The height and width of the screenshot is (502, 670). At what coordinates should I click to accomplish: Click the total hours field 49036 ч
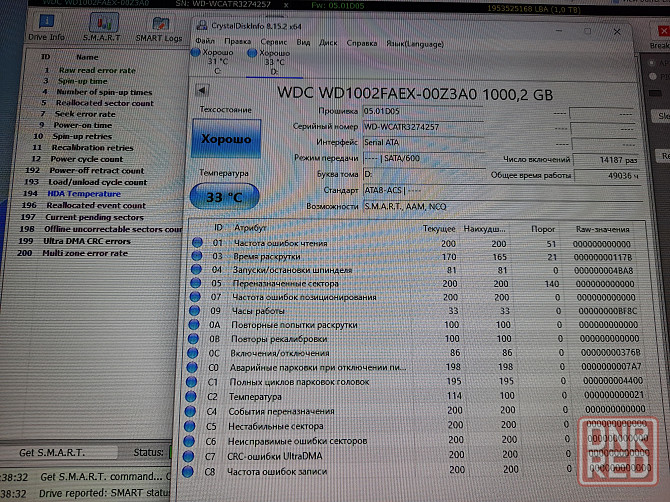(607, 176)
